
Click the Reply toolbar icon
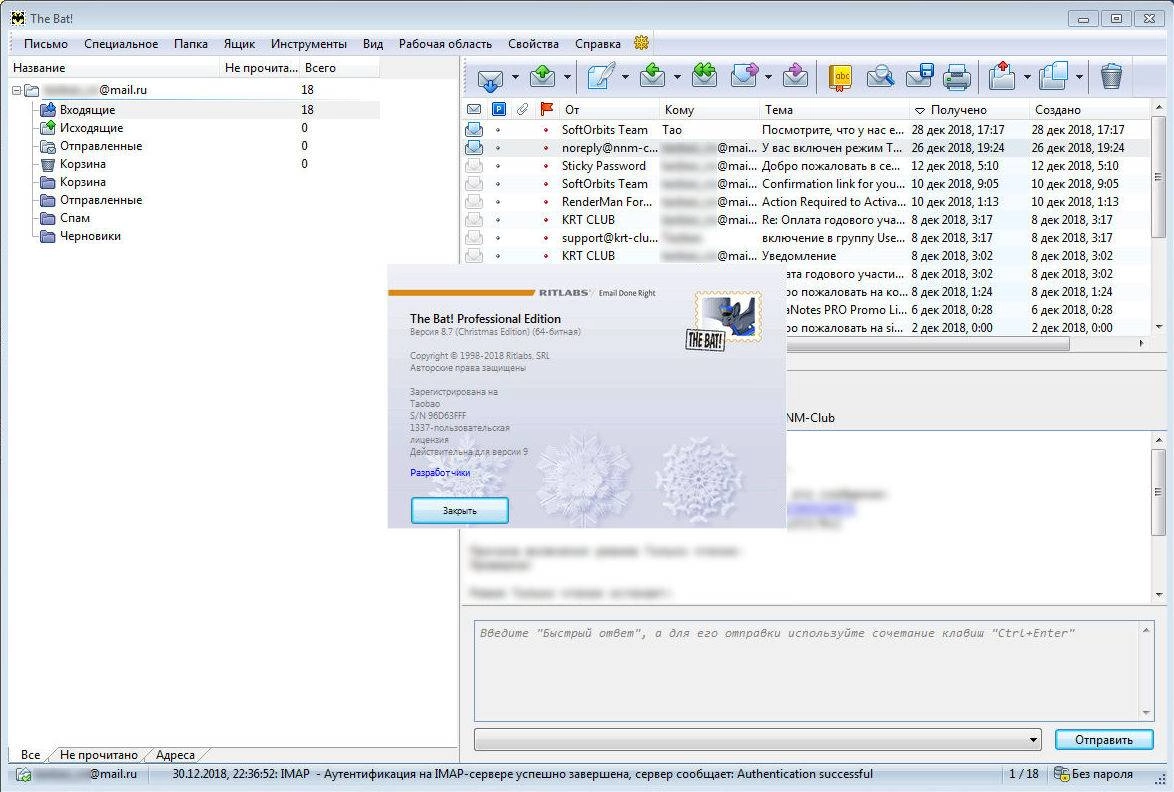tap(653, 76)
